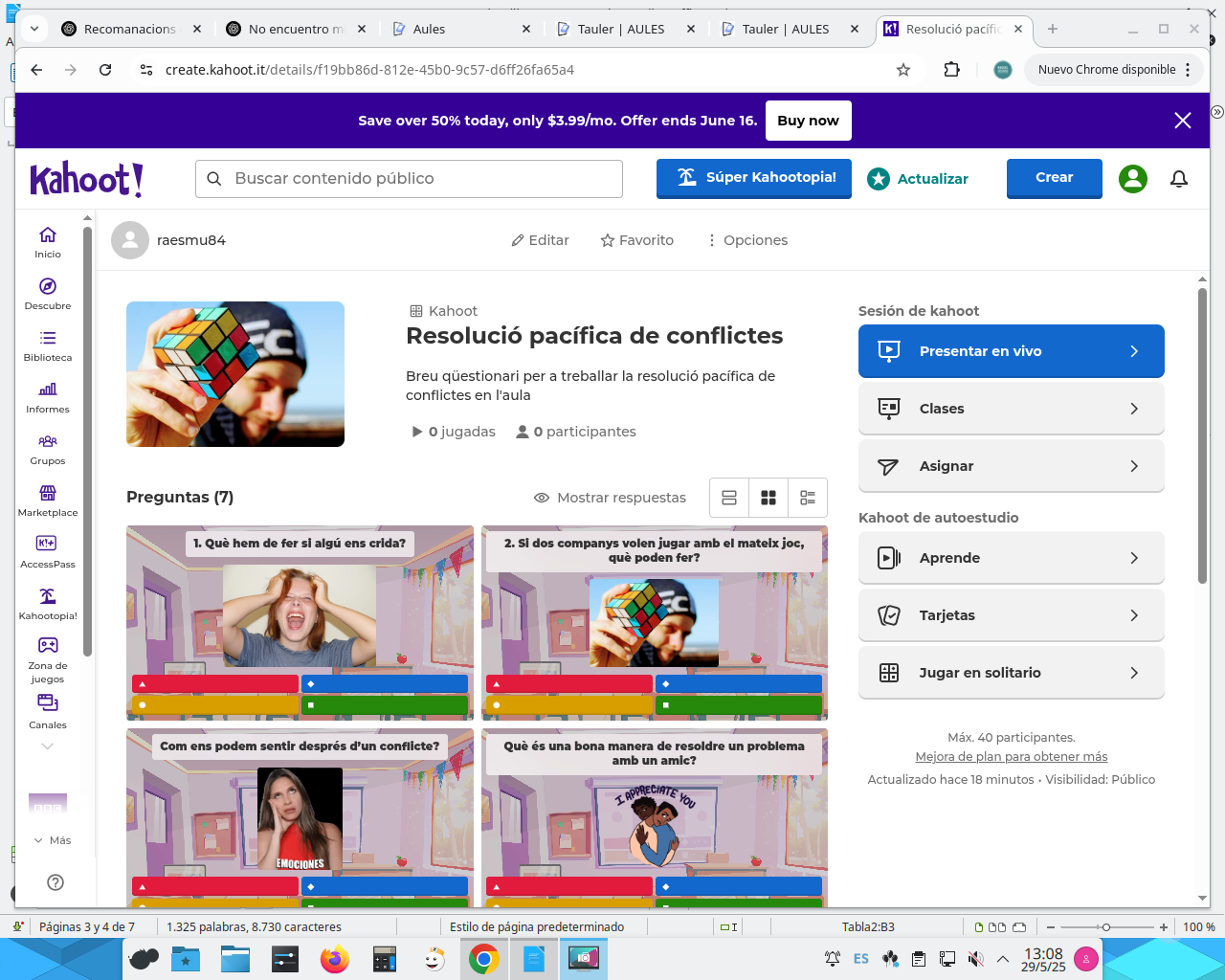Adjust the zoom slider in the status bar

(x=1105, y=927)
